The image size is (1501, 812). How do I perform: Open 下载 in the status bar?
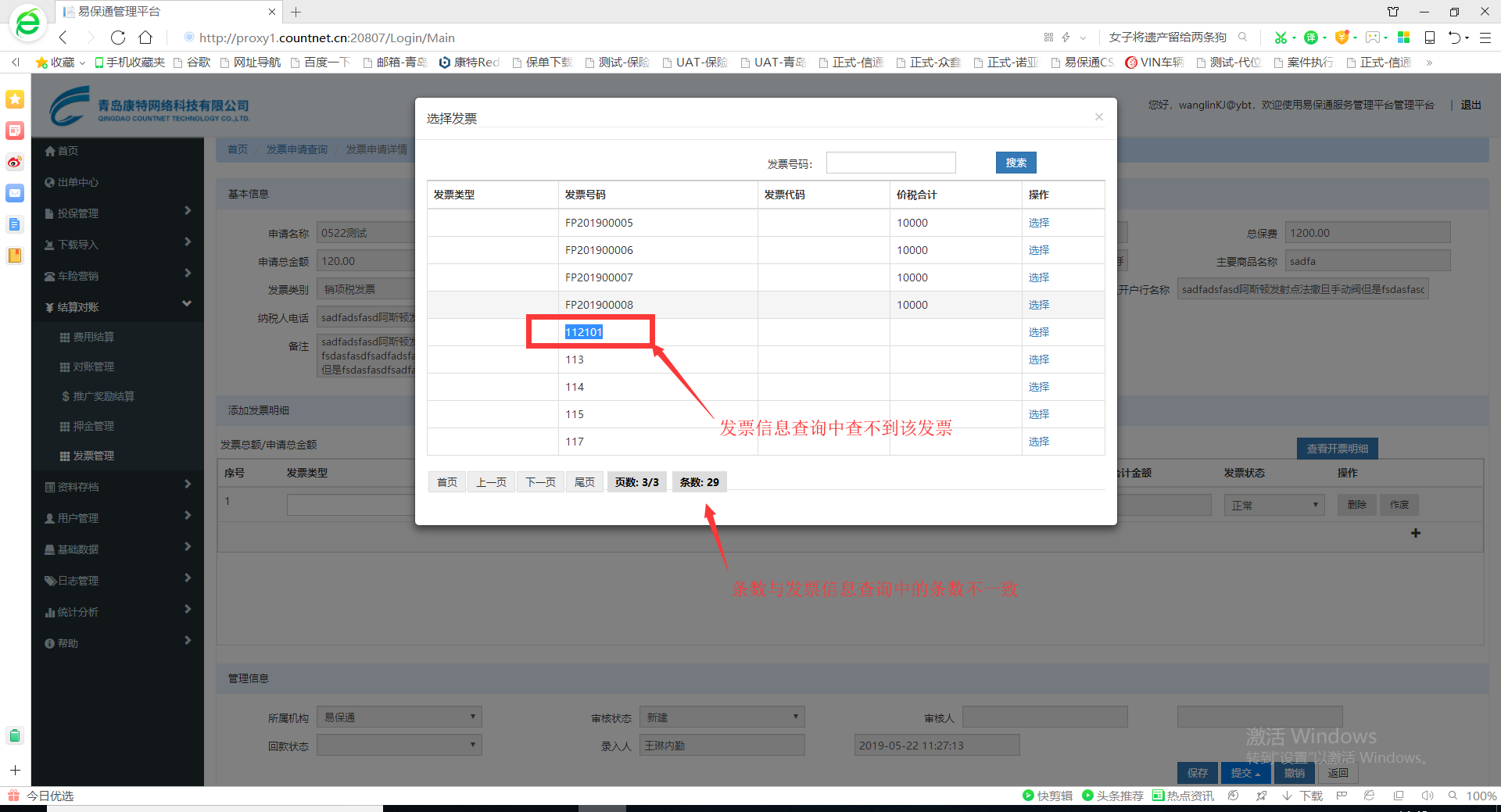click(x=1302, y=796)
